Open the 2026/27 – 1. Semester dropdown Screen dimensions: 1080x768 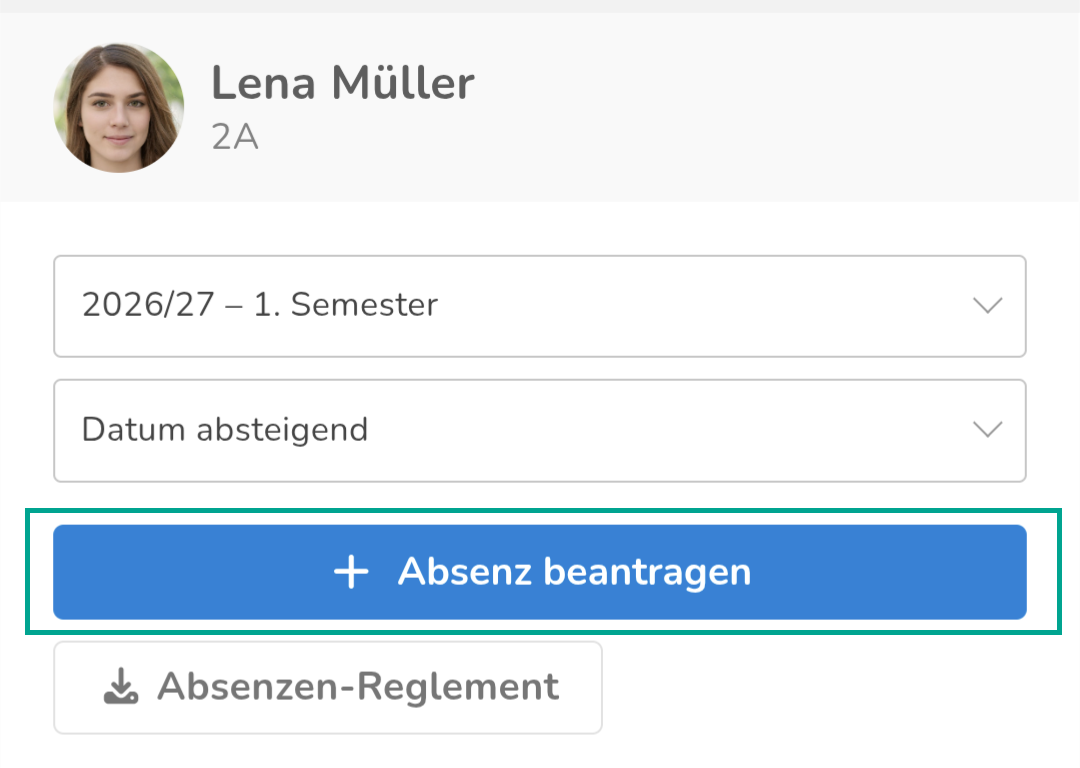pos(540,306)
